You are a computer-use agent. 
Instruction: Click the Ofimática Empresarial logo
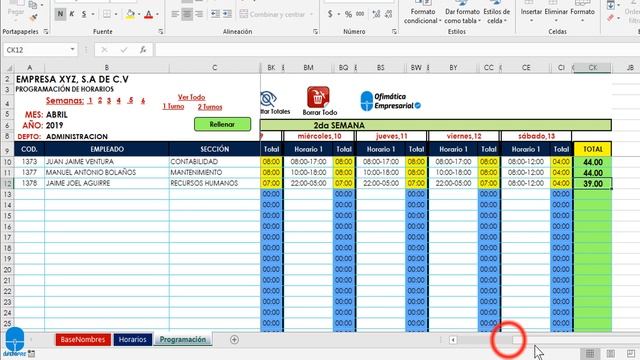[x=390, y=101]
